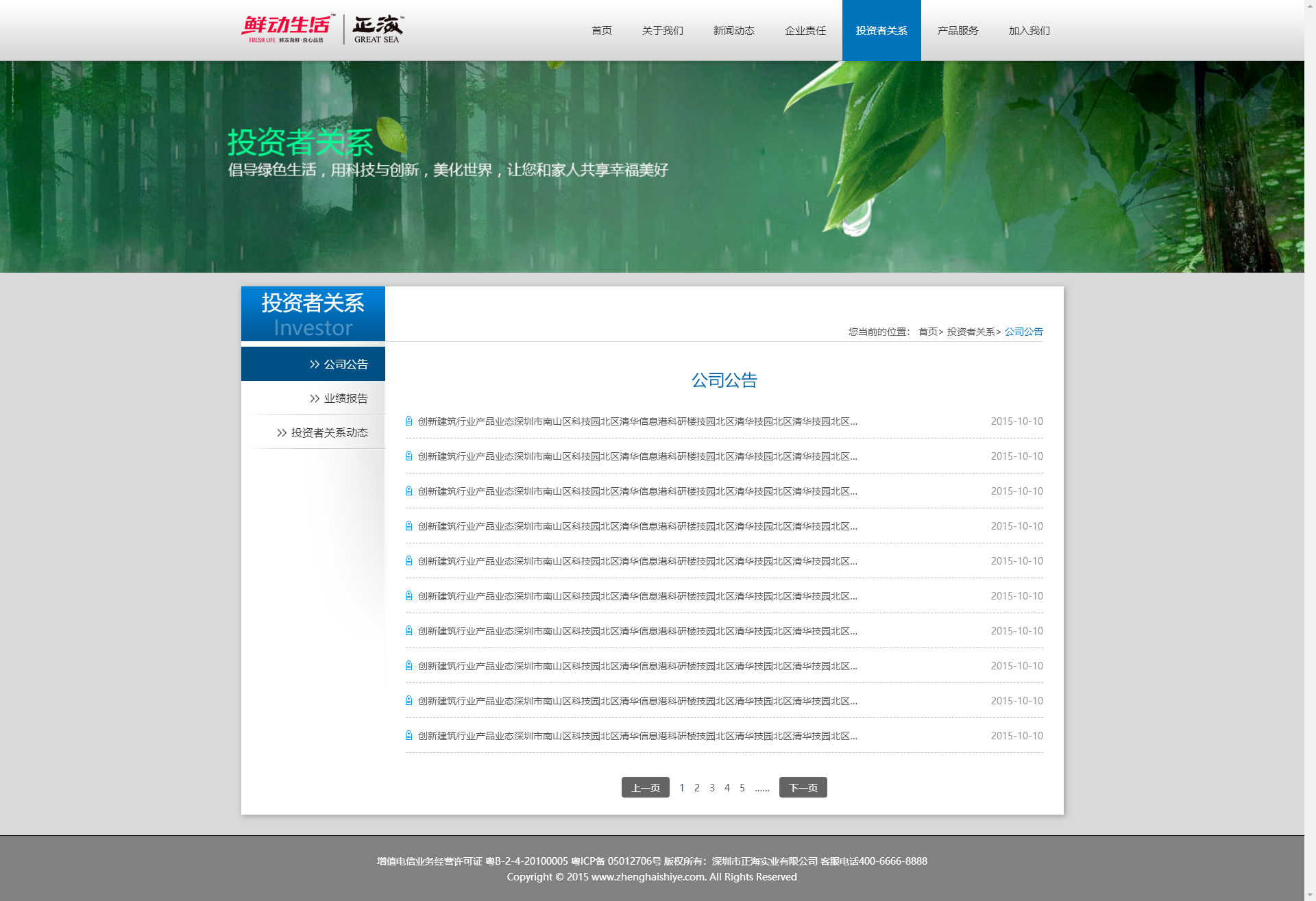Click document icon of last announcement

[409, 736]
